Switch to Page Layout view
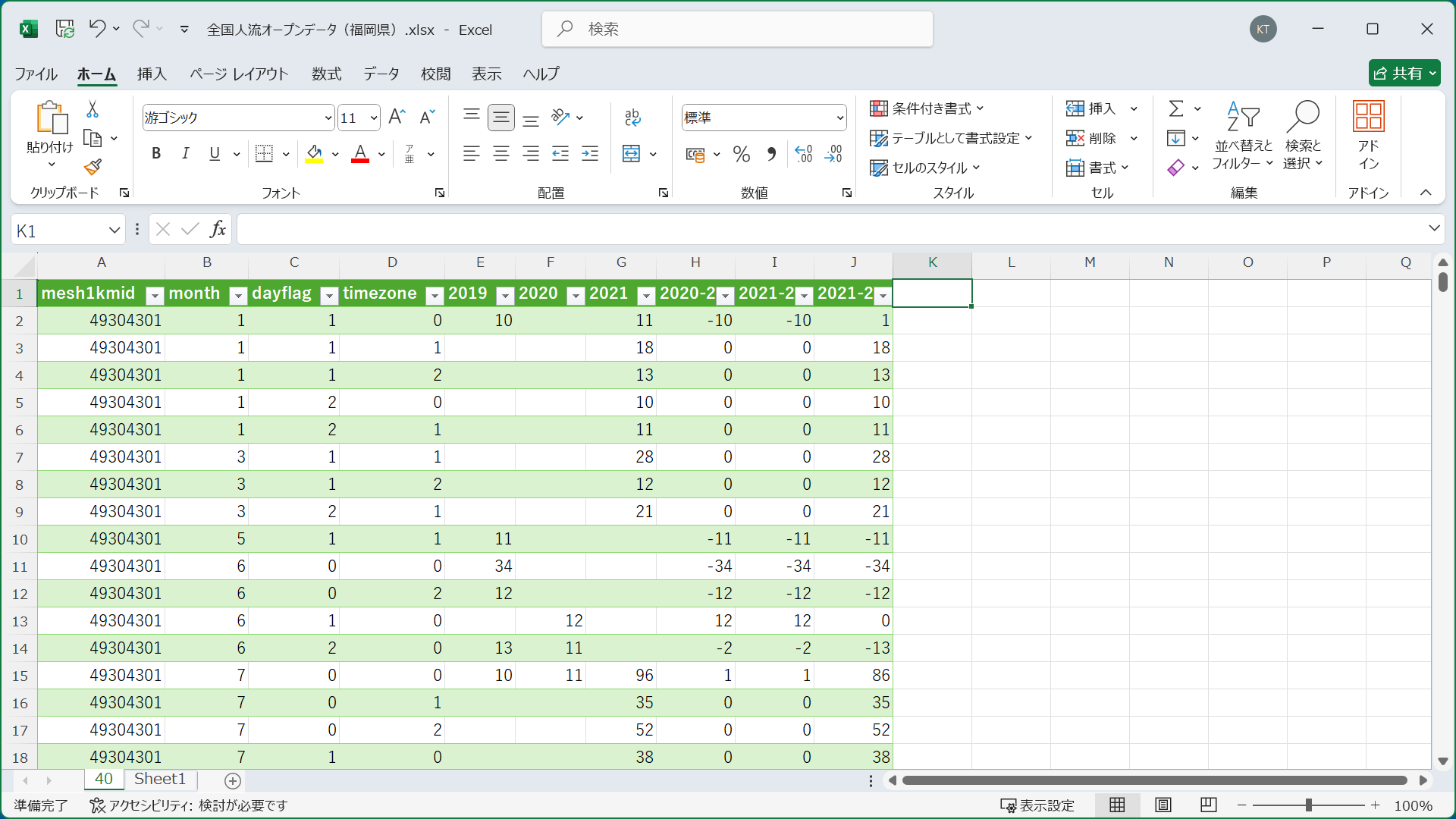The image size is (1456, 819). pyautogui.click(x=1163, y=805)
